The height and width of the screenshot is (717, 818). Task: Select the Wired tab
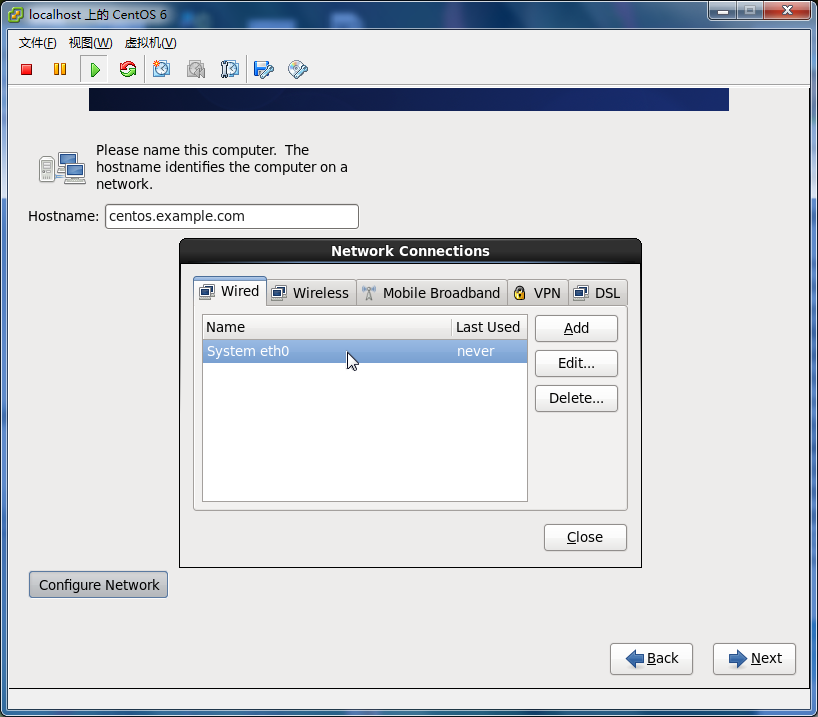230,291
